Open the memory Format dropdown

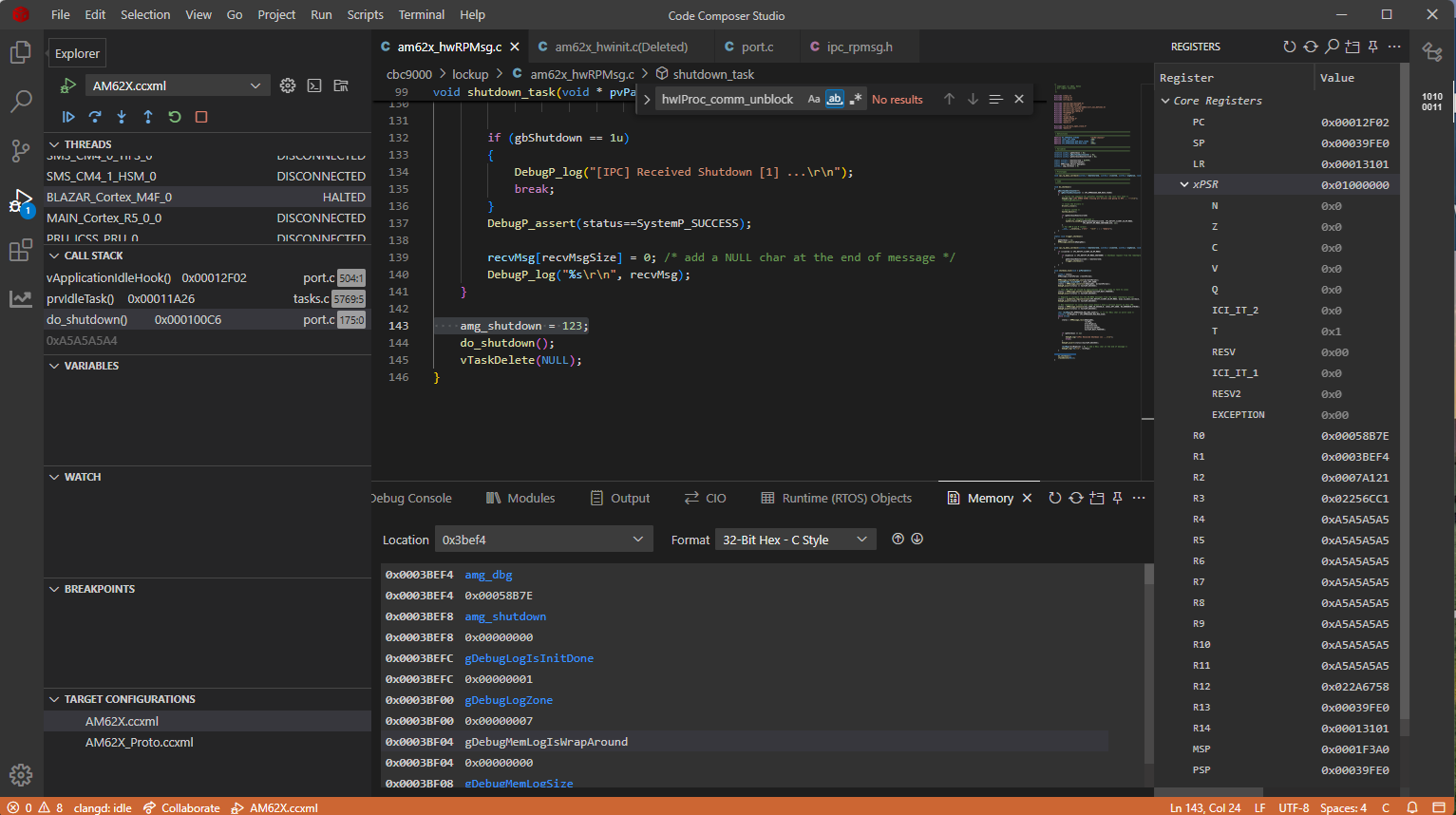pos(796,540)
